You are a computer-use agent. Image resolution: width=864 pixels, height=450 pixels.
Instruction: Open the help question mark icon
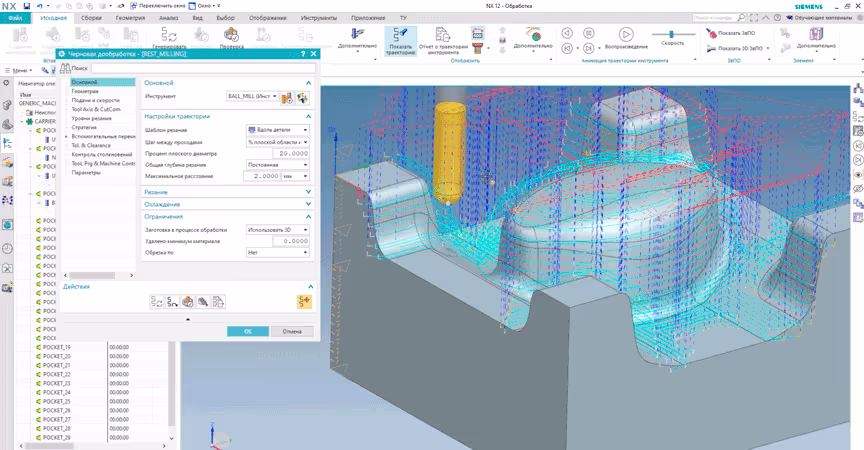click(x=777, y=18)
